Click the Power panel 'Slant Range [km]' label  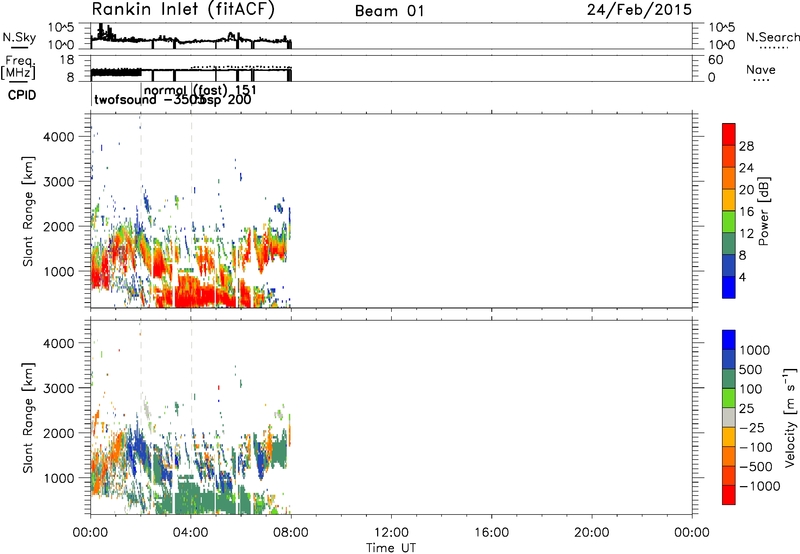[28, 211]
